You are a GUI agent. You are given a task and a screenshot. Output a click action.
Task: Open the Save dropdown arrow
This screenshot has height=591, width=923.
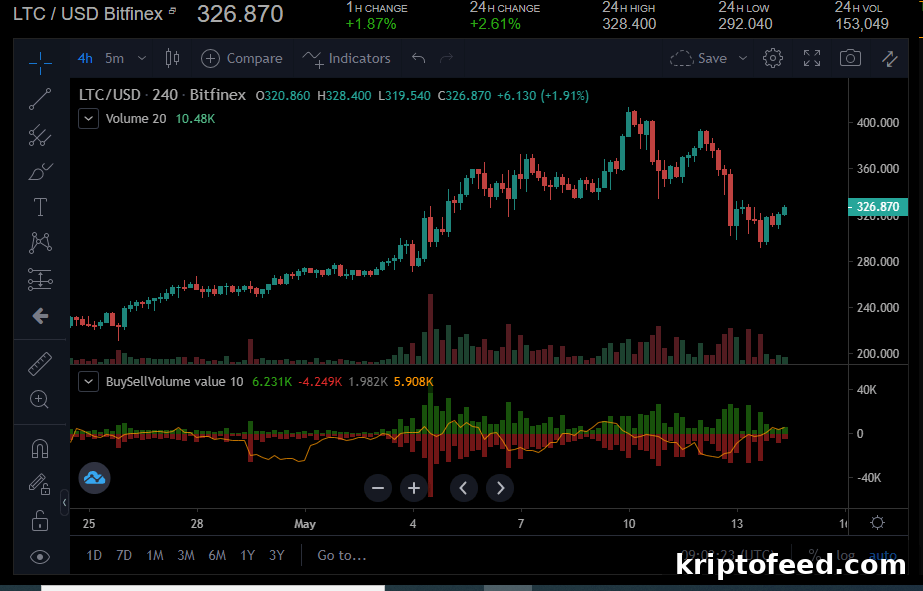coord(743,58)
